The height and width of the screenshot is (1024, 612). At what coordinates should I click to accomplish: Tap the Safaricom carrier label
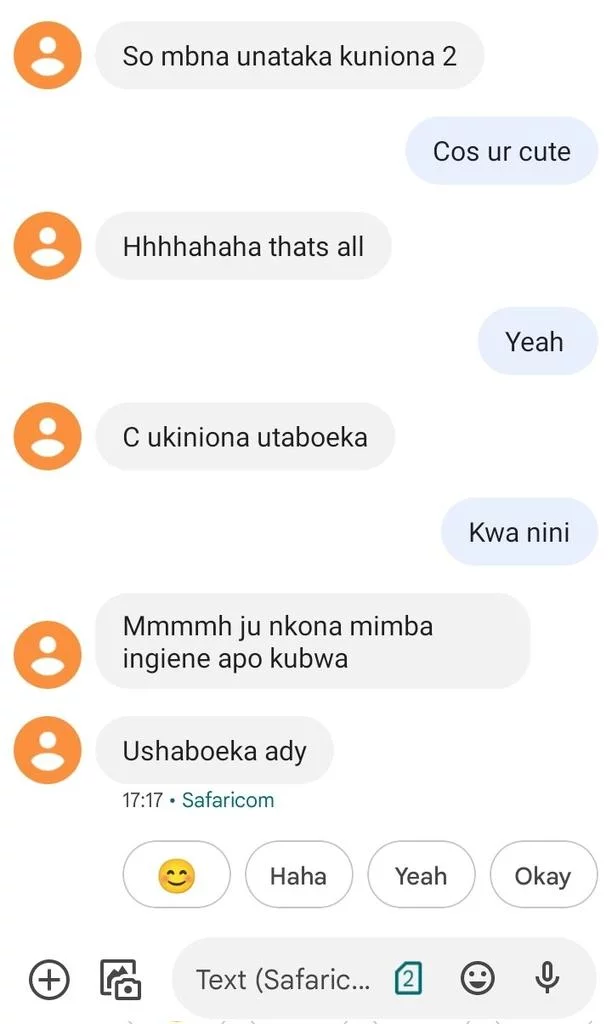228,800
